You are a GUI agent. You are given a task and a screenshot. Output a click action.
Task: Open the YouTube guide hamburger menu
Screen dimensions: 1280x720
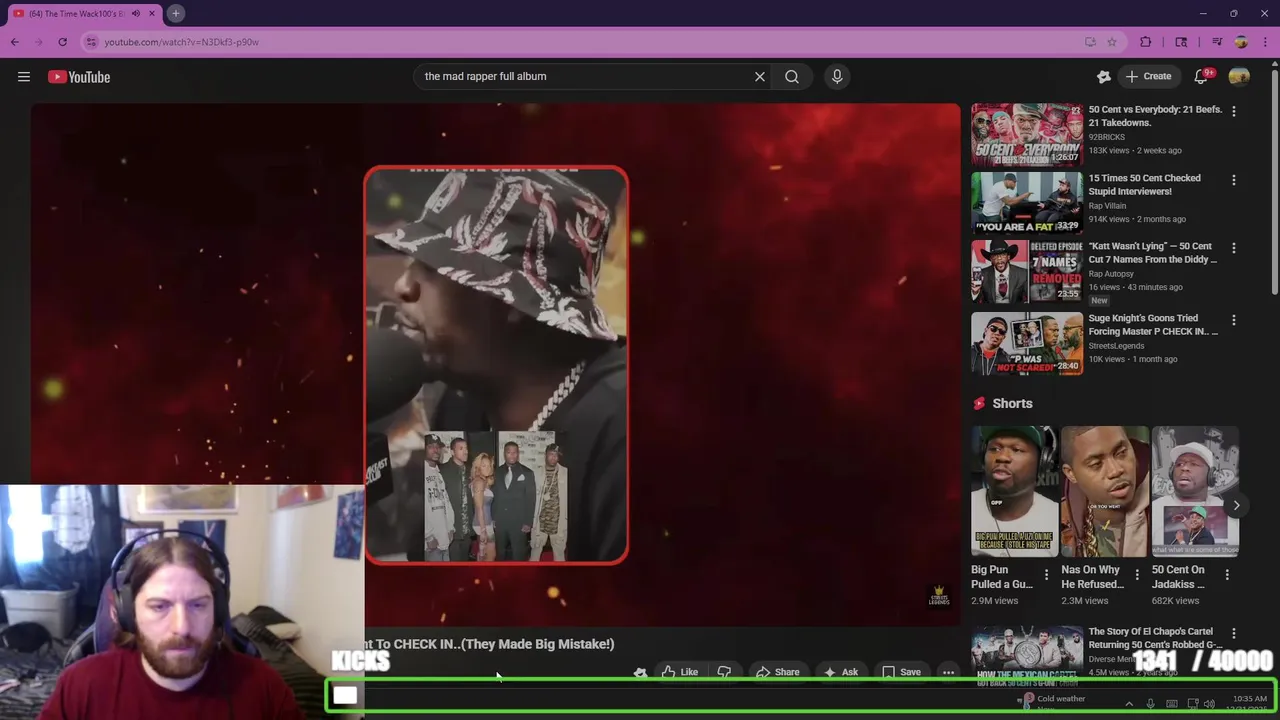24,77
